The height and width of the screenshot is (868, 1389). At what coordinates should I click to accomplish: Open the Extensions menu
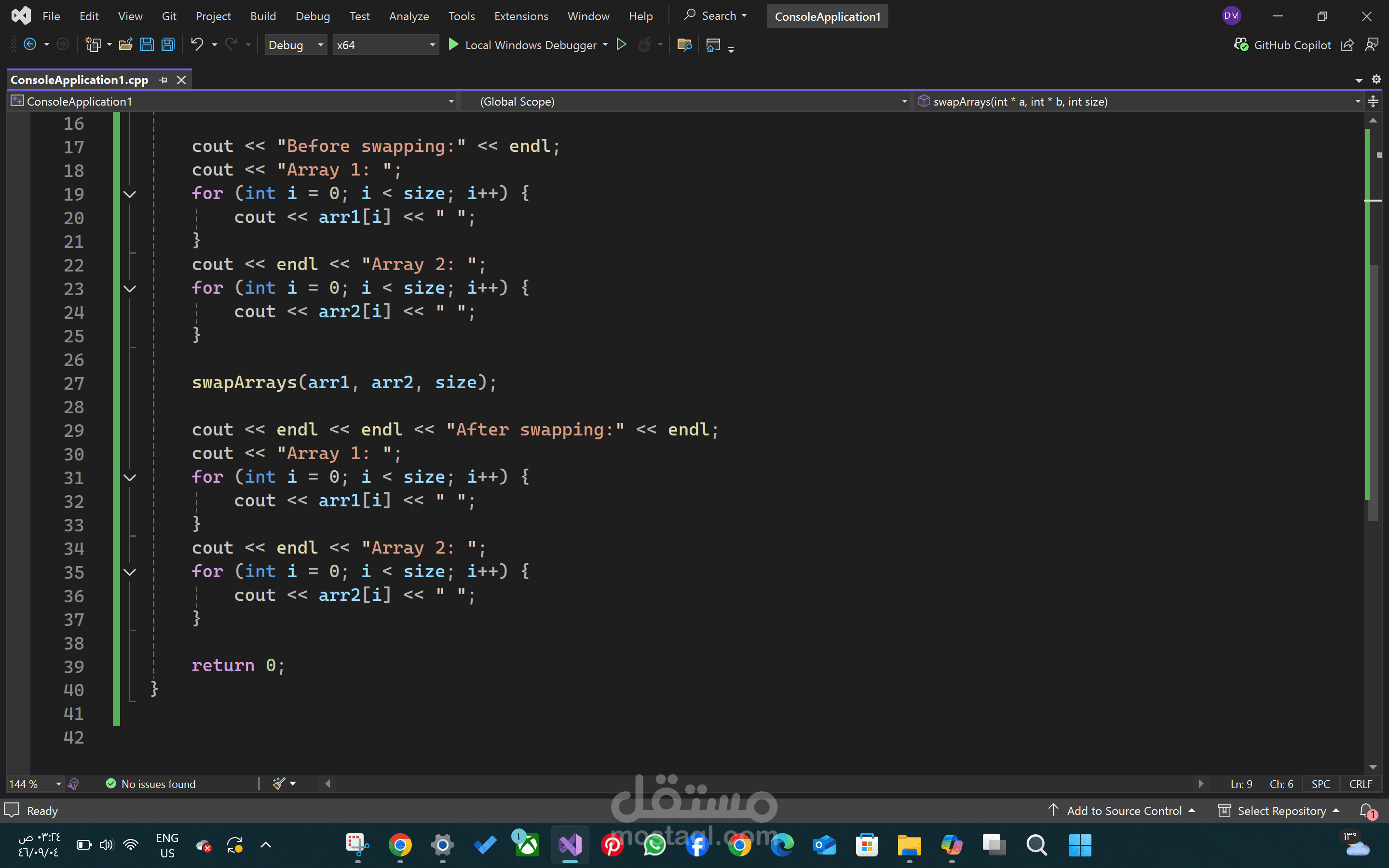pyautogui.click(x=520, y=16)
